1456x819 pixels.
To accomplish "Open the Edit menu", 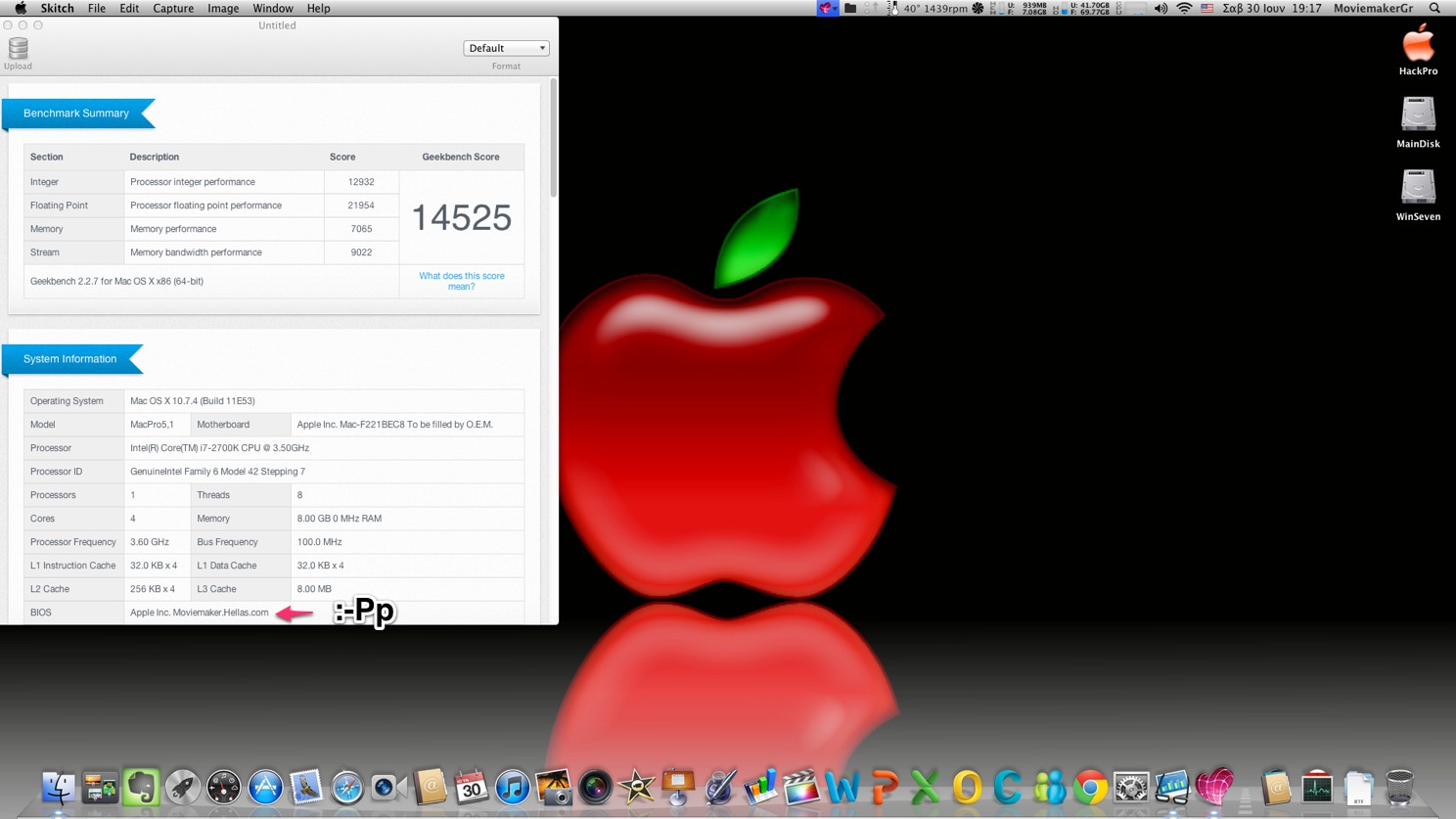I will point(128,8).
